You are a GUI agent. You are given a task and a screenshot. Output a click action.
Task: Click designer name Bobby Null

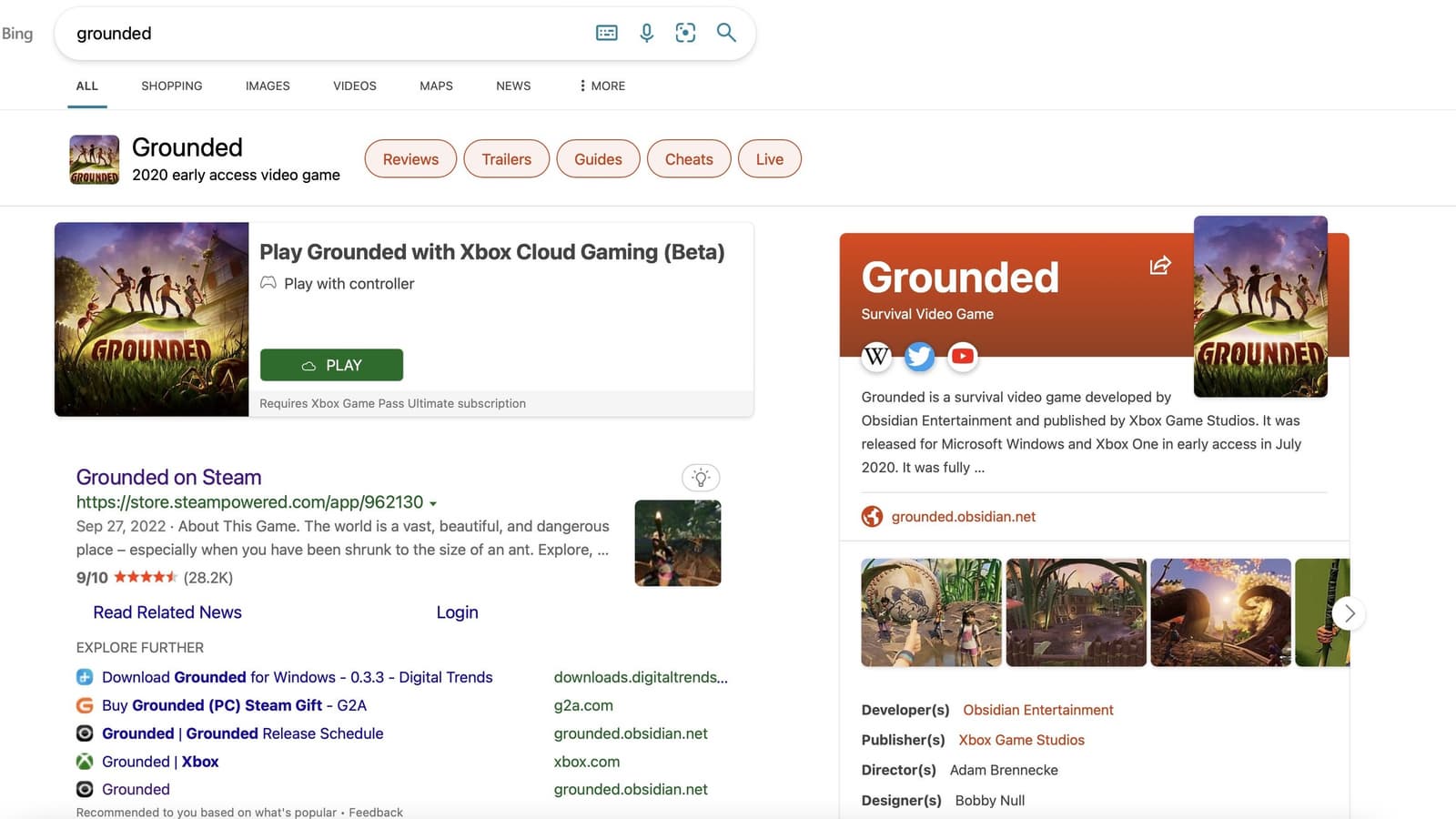990,801
